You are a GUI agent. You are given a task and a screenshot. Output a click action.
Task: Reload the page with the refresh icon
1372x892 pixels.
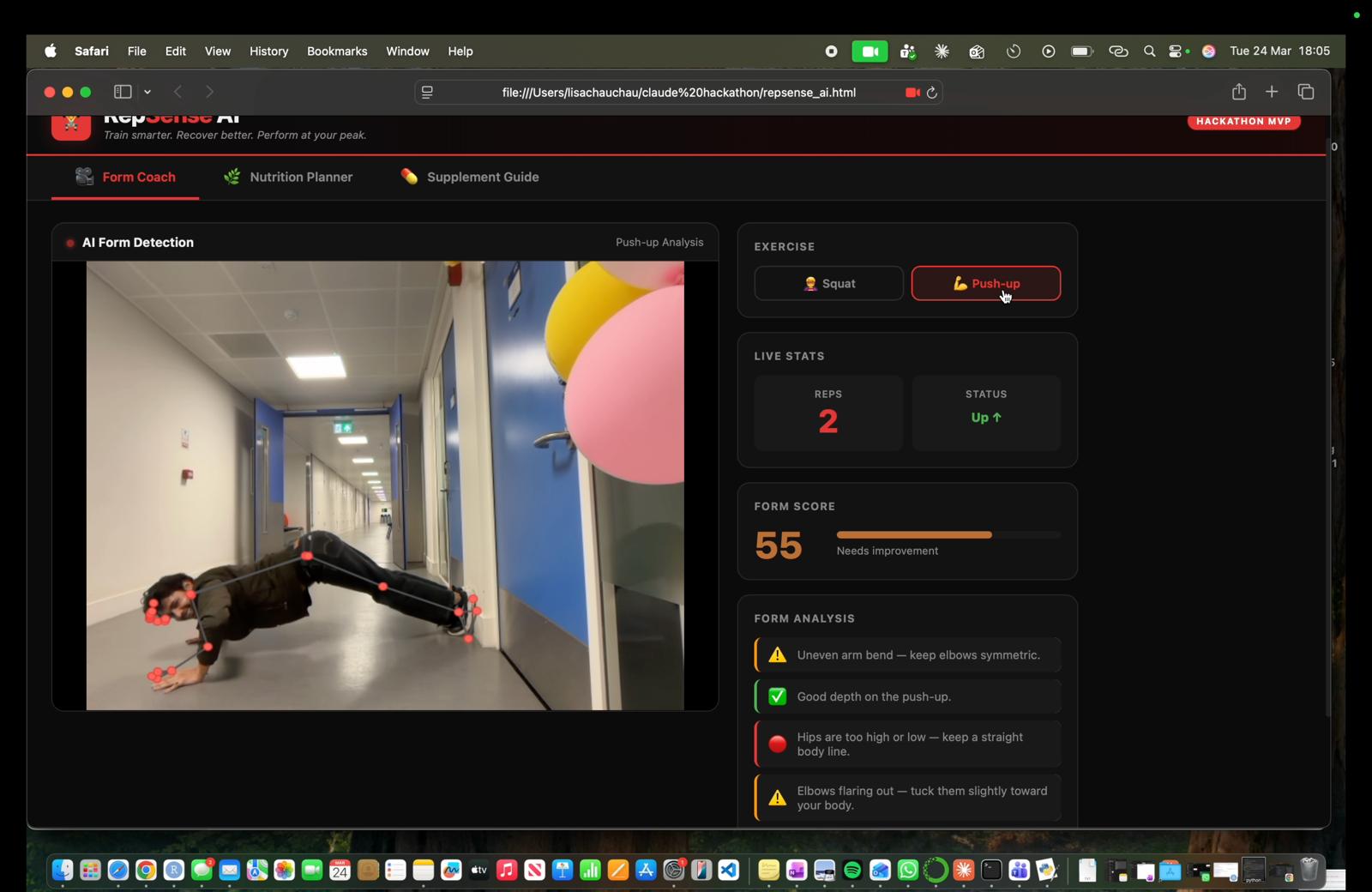(932, 93)
